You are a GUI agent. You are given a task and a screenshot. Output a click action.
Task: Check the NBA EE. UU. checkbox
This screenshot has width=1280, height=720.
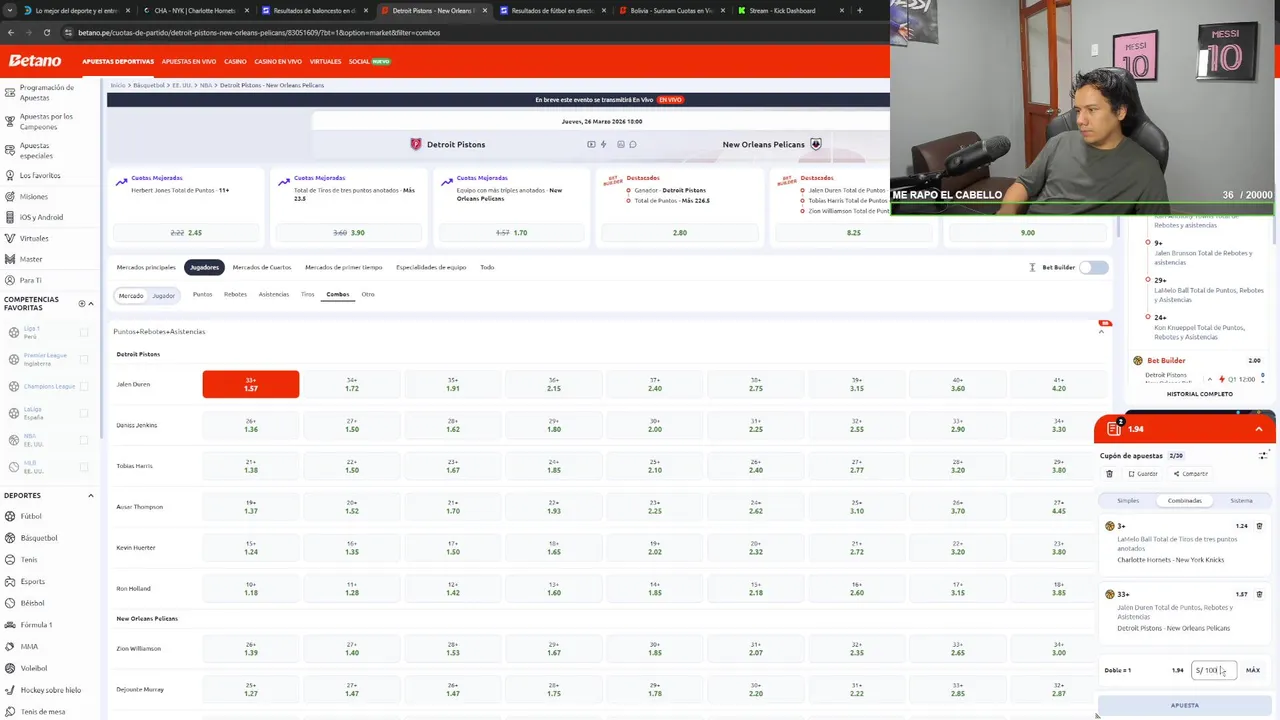click(x=84, y=440)
